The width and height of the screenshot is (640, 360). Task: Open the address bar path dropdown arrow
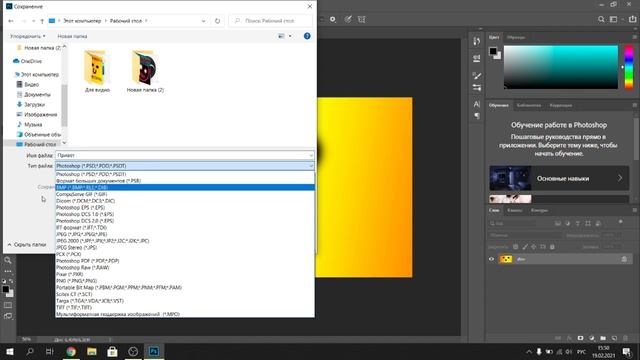point(203,20)
